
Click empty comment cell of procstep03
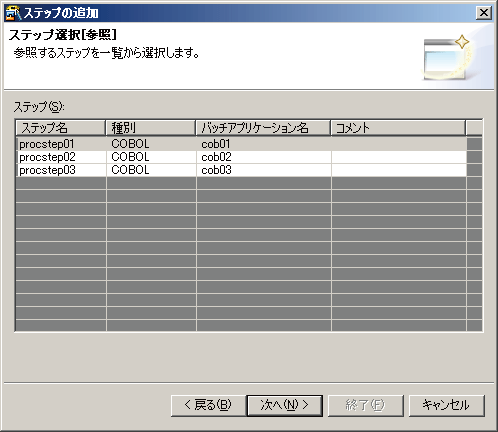[399, 170]
